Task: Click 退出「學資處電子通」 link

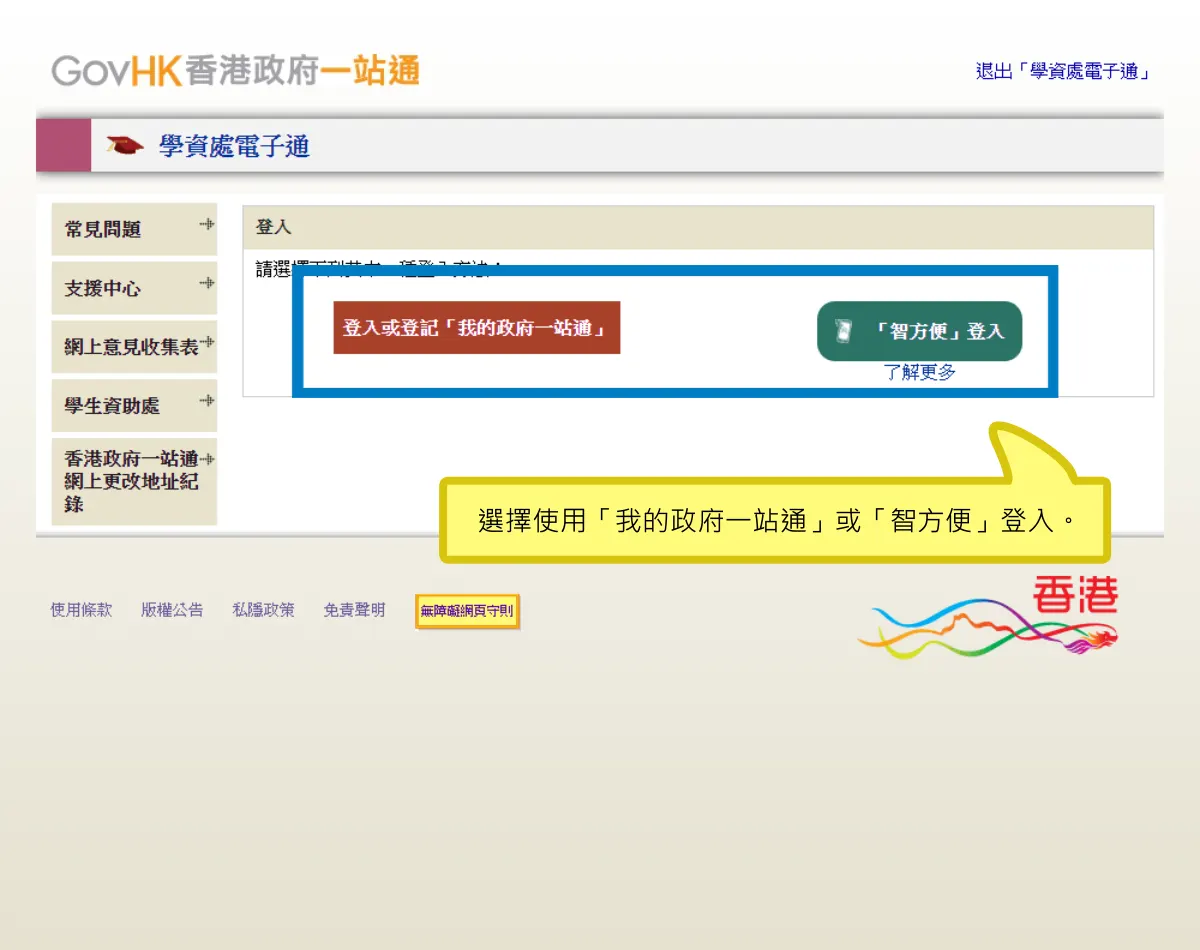Action: tap(1064, 71)
